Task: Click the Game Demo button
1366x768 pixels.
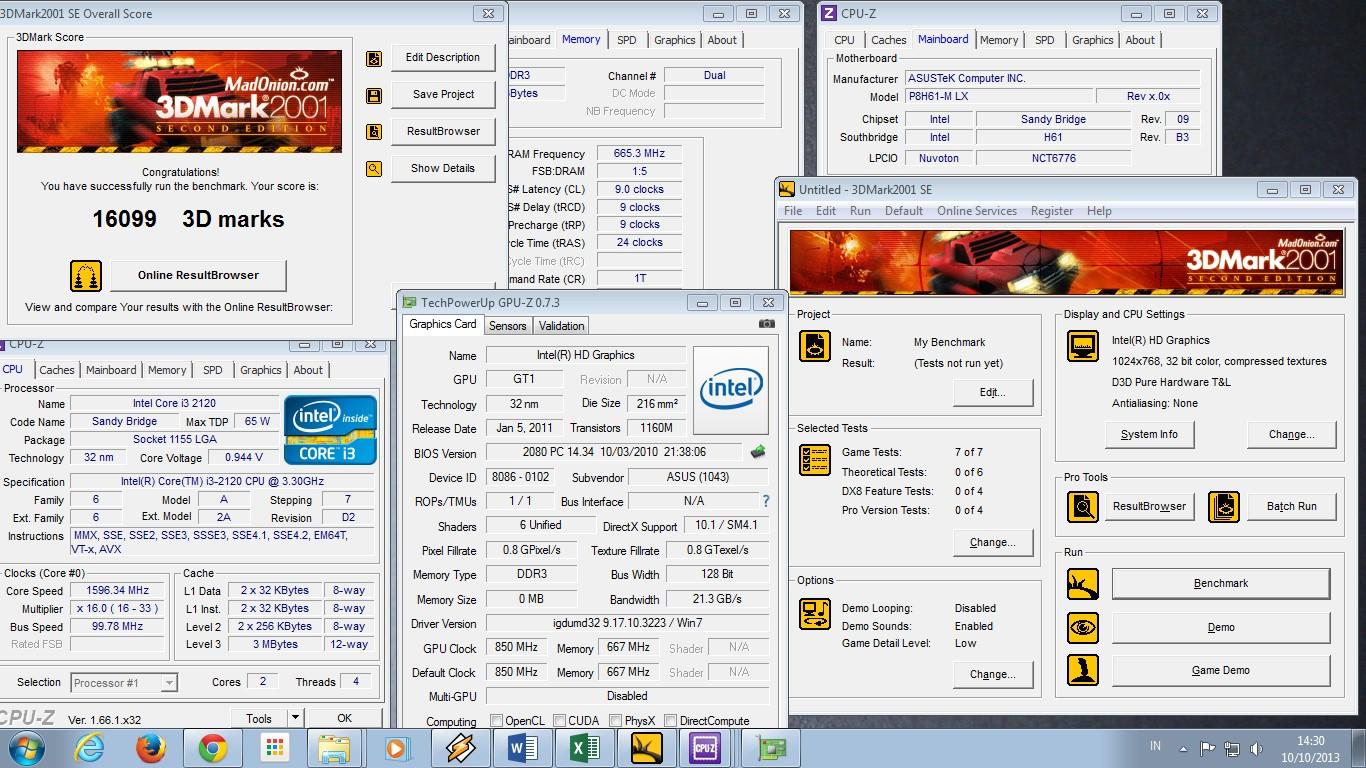Action: 1221,670
